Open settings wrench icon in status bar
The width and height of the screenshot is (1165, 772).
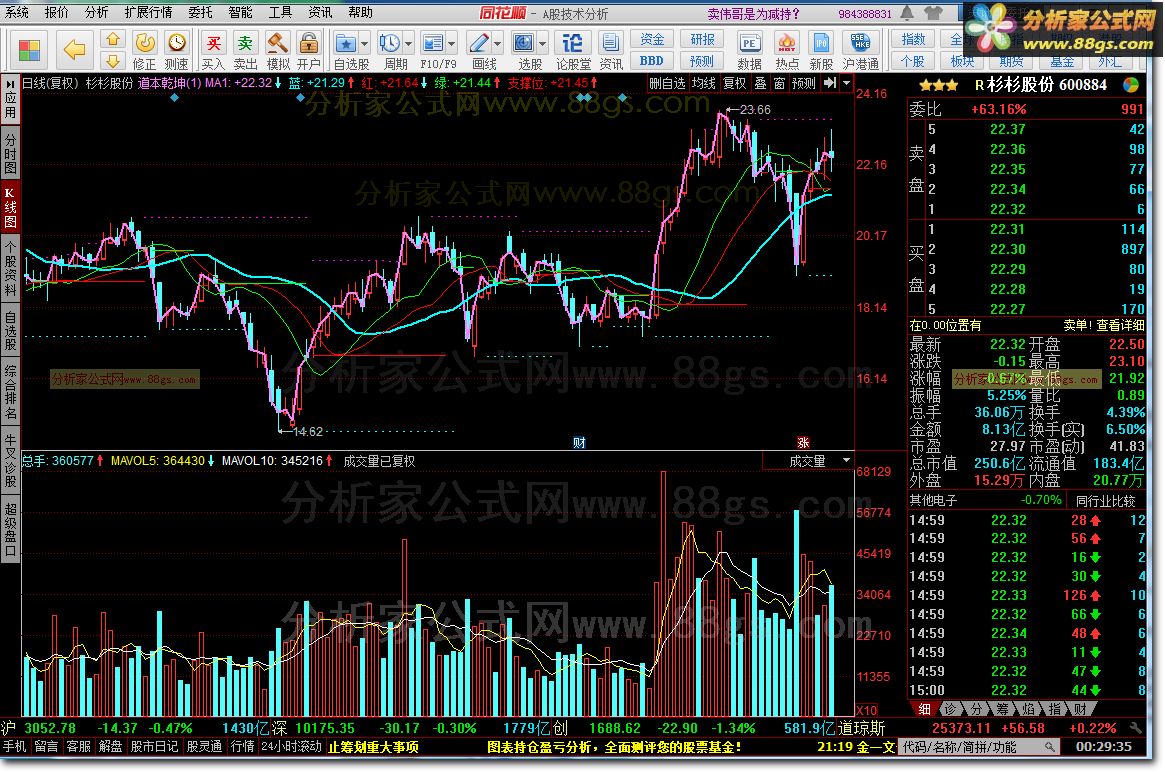[1136, 728]
